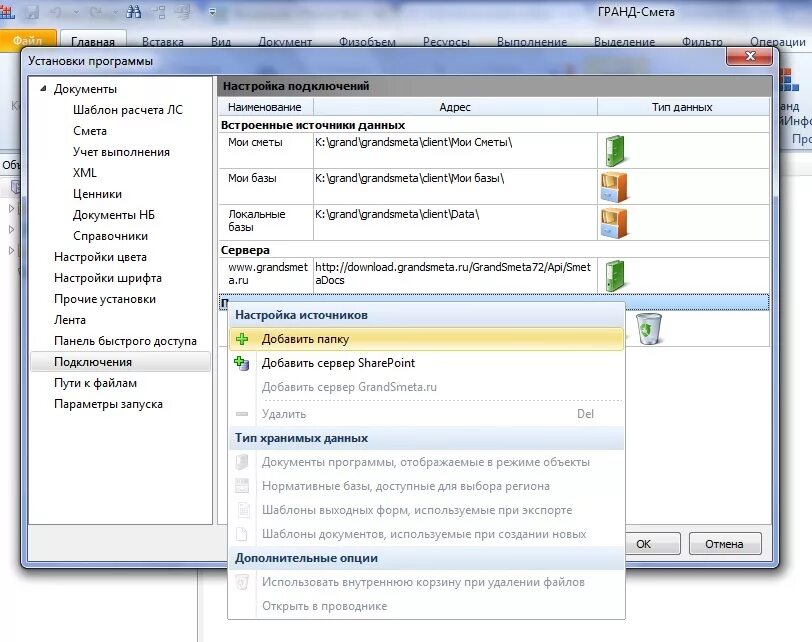This screenshot has width=812, height=642.
Task: Open the quick access toolbar customize arrow
Action: pyautogui.click(x=212, y=11)
